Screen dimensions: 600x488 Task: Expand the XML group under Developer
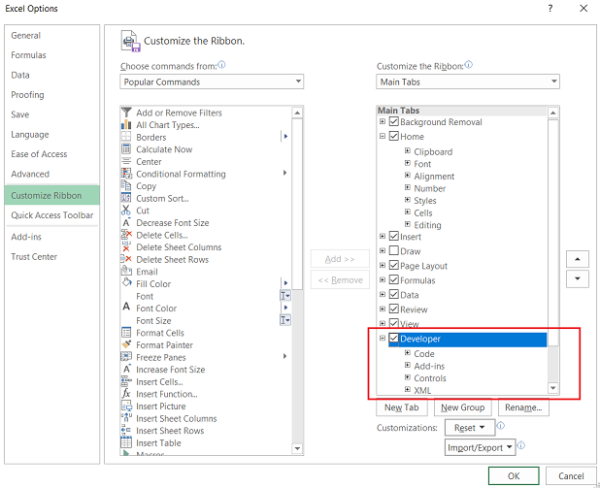[x=408, y=390]
